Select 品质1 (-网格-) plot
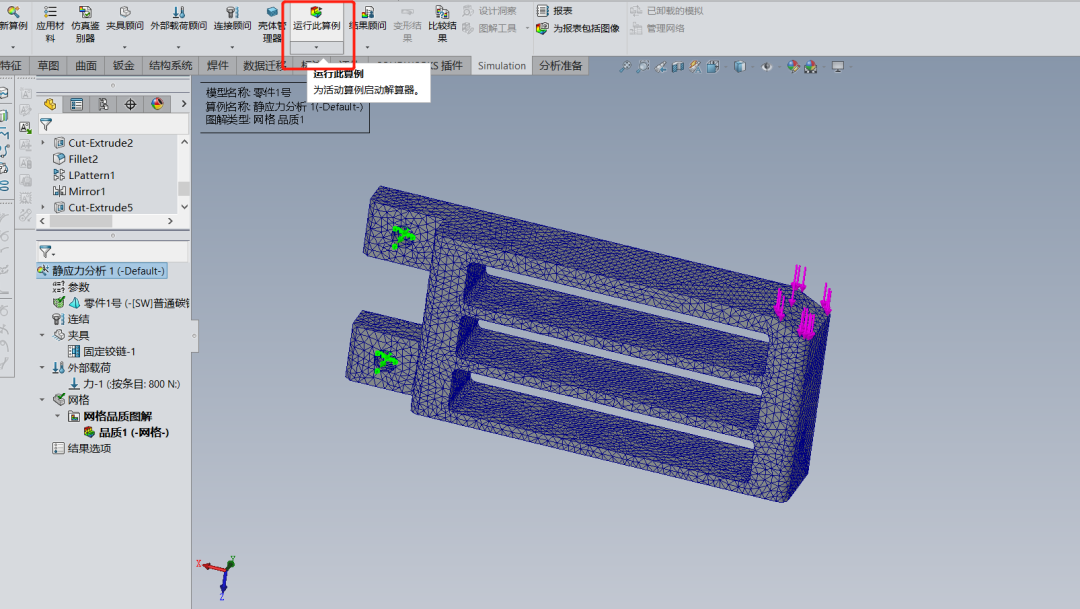The image size is (1080, 609). point(126,433)
